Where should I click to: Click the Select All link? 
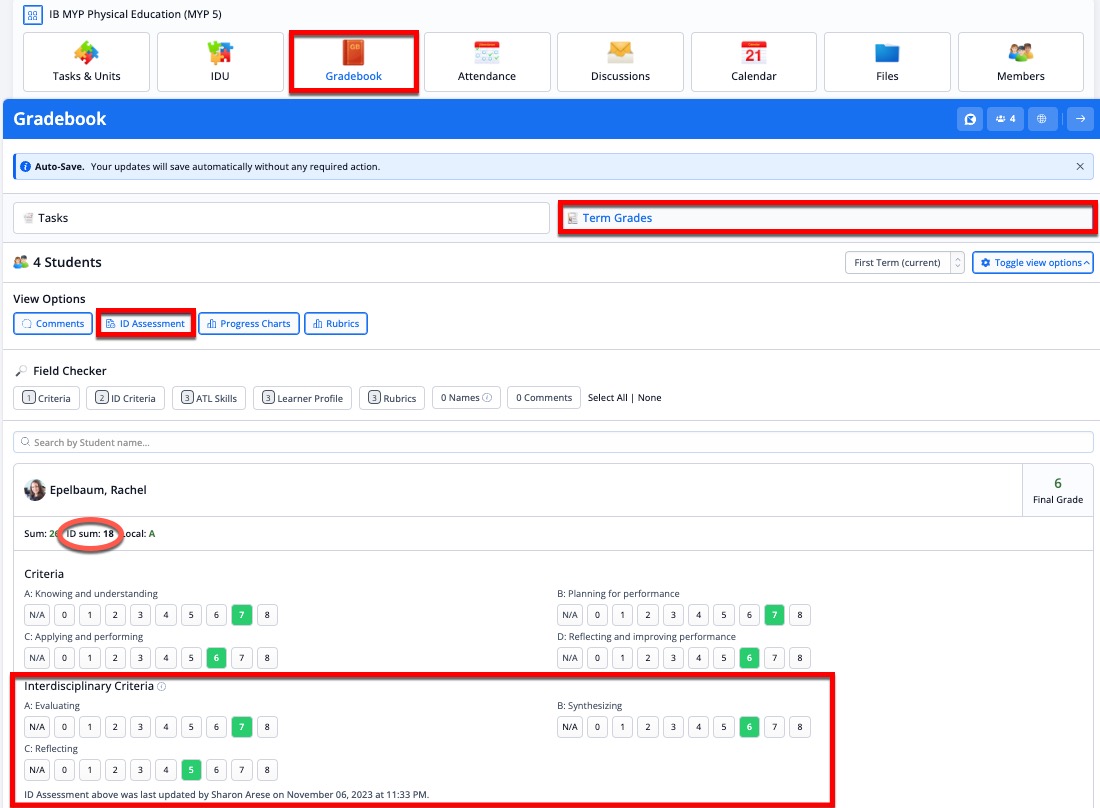pyautogui.click(x=607, y=398)
